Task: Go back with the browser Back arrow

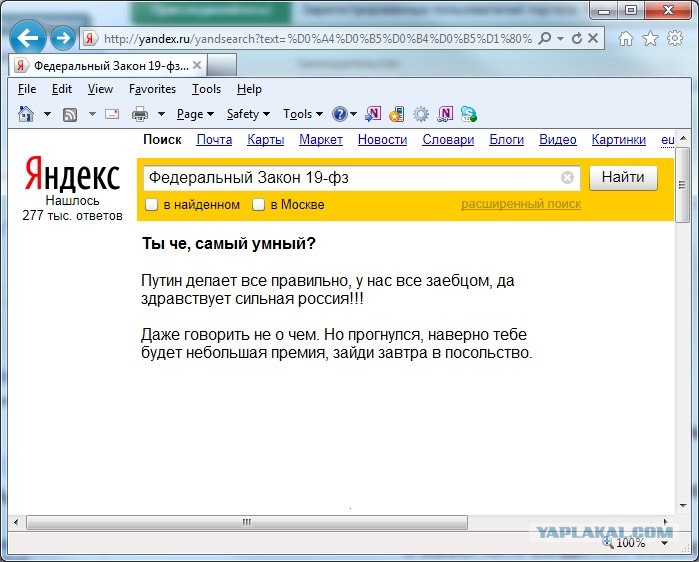Action: click(x=28, y=38)
